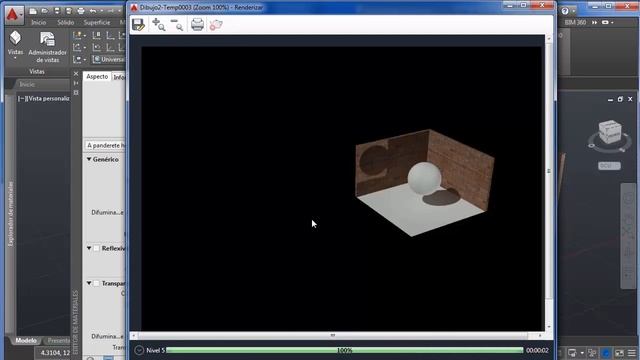
Task: Switch to the Aspecto tab
Action: pos(97,77)
